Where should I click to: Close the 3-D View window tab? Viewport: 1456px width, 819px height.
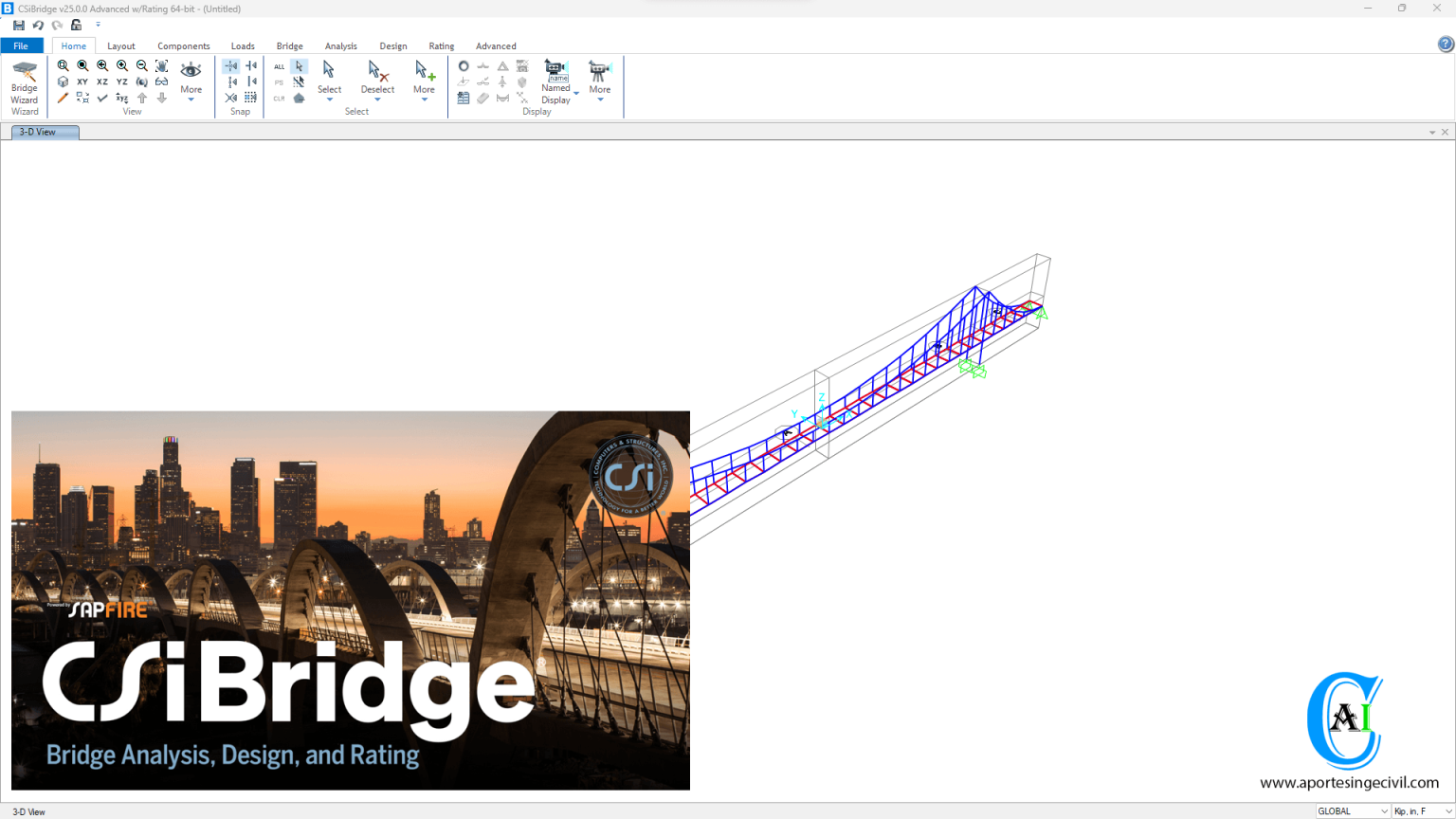pos(1446,133)
